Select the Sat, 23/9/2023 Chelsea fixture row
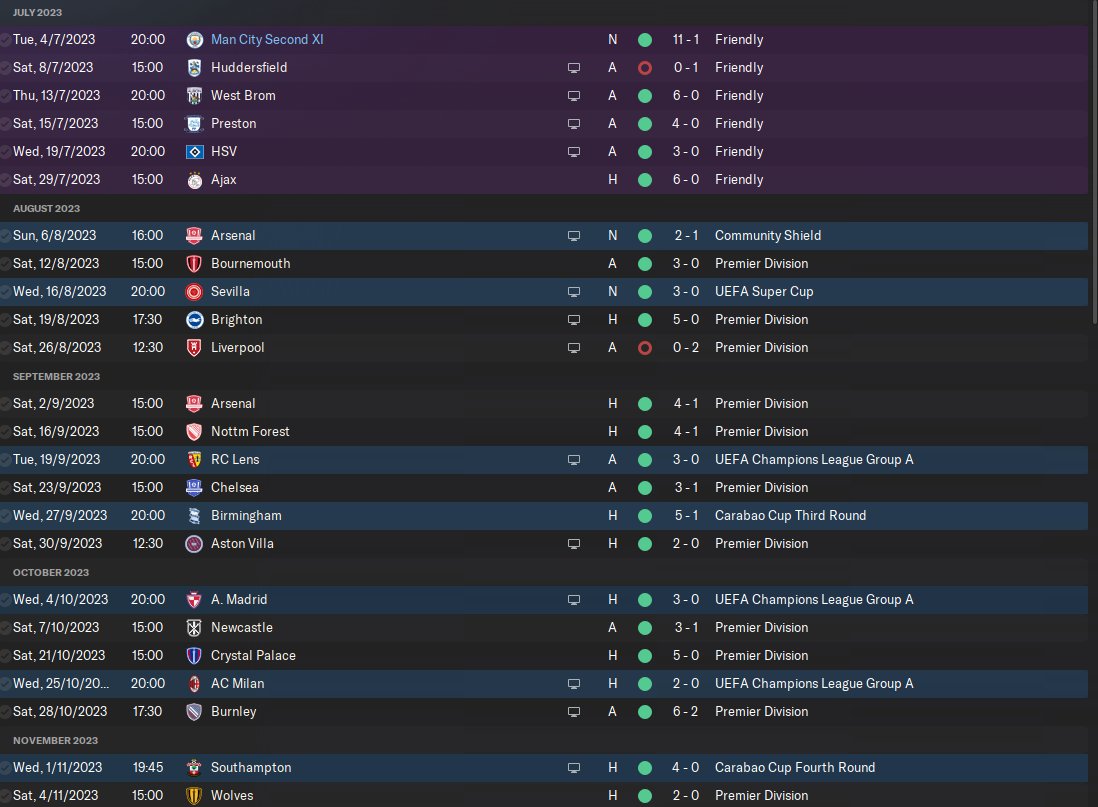Viewport: 1098px width, 807px height. (x=544, y=488)
